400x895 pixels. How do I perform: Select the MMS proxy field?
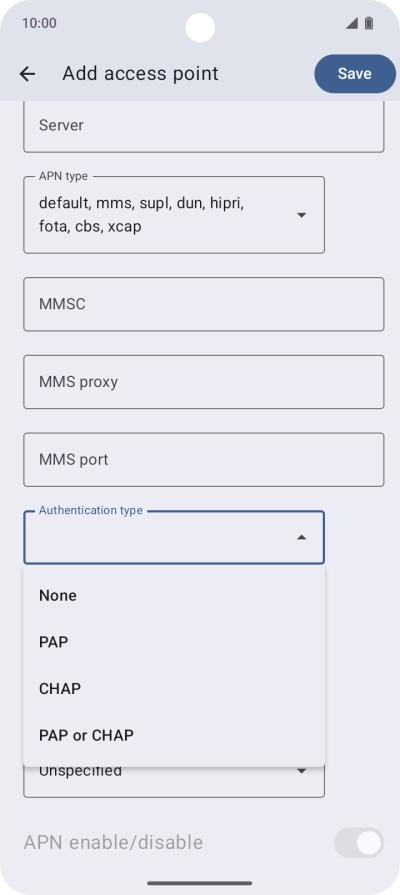click(204, 382)
